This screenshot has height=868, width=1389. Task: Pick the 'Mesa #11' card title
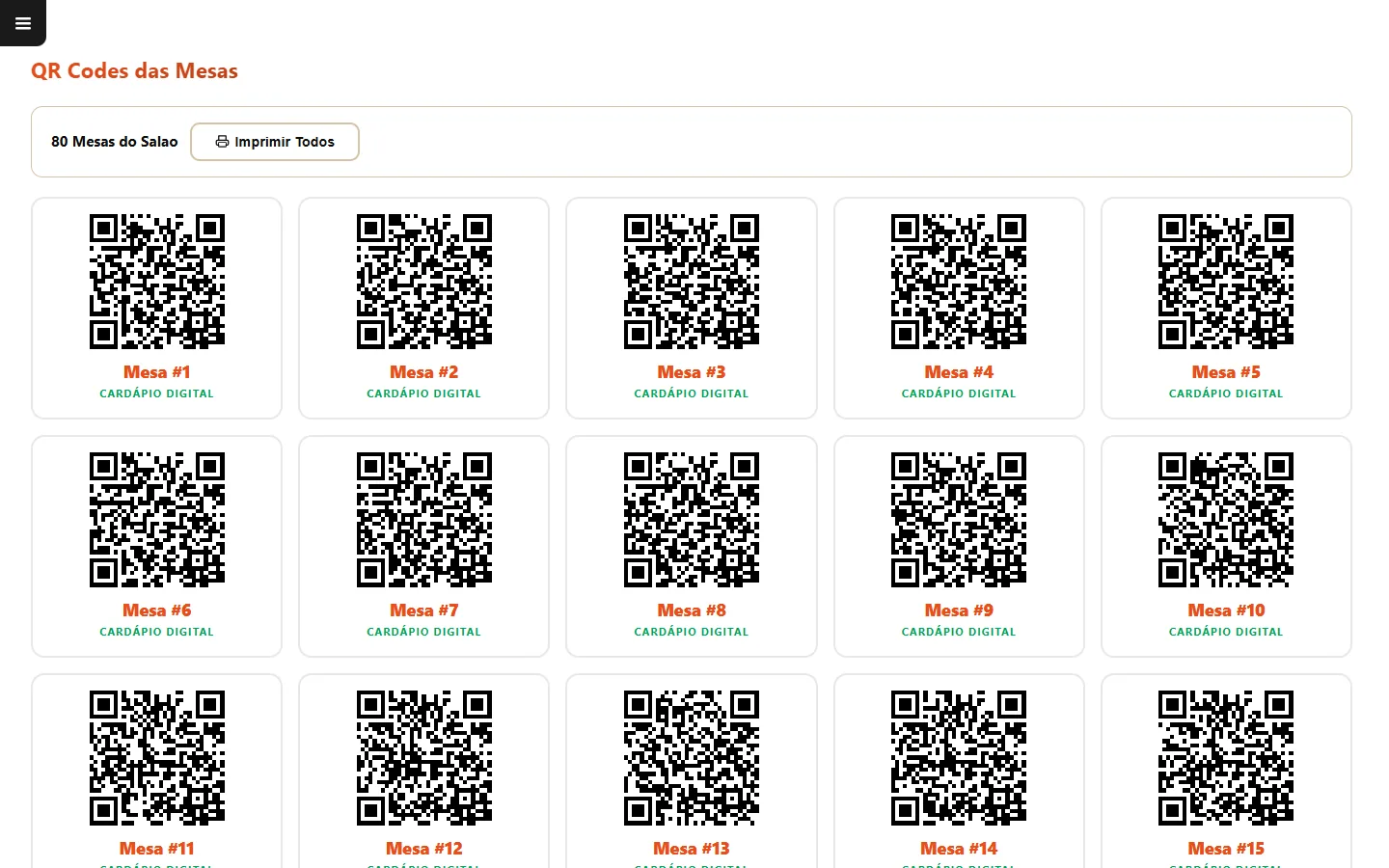[157, 849]
